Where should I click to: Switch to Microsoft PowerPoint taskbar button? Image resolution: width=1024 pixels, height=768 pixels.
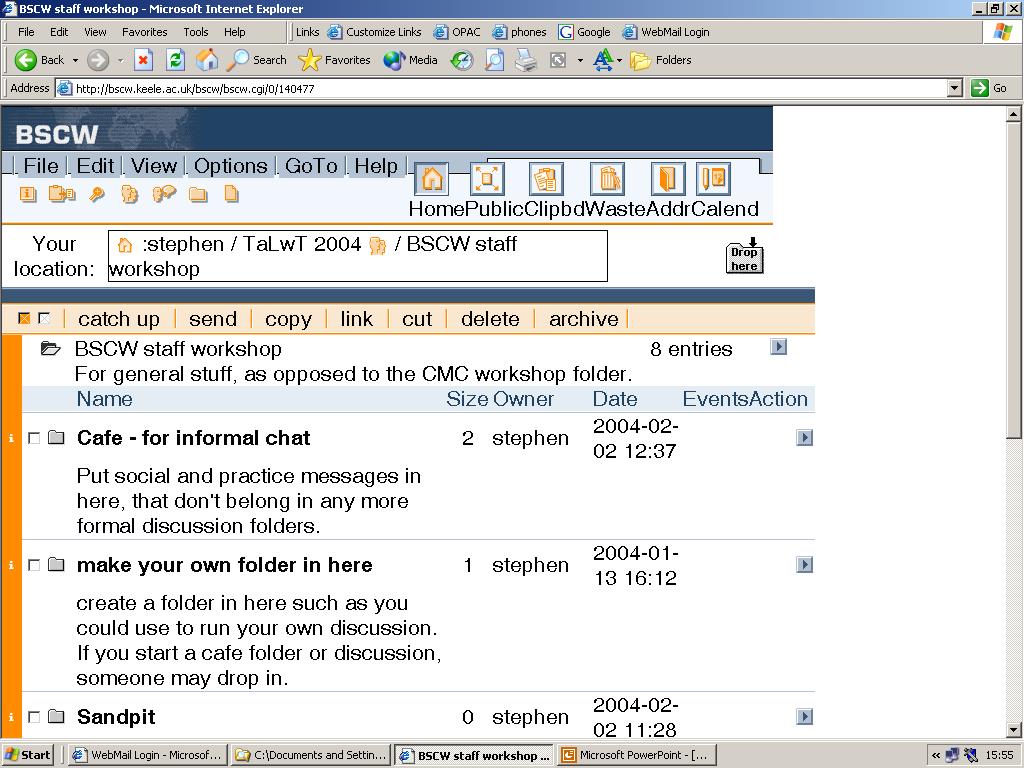(x=637, y=755)
